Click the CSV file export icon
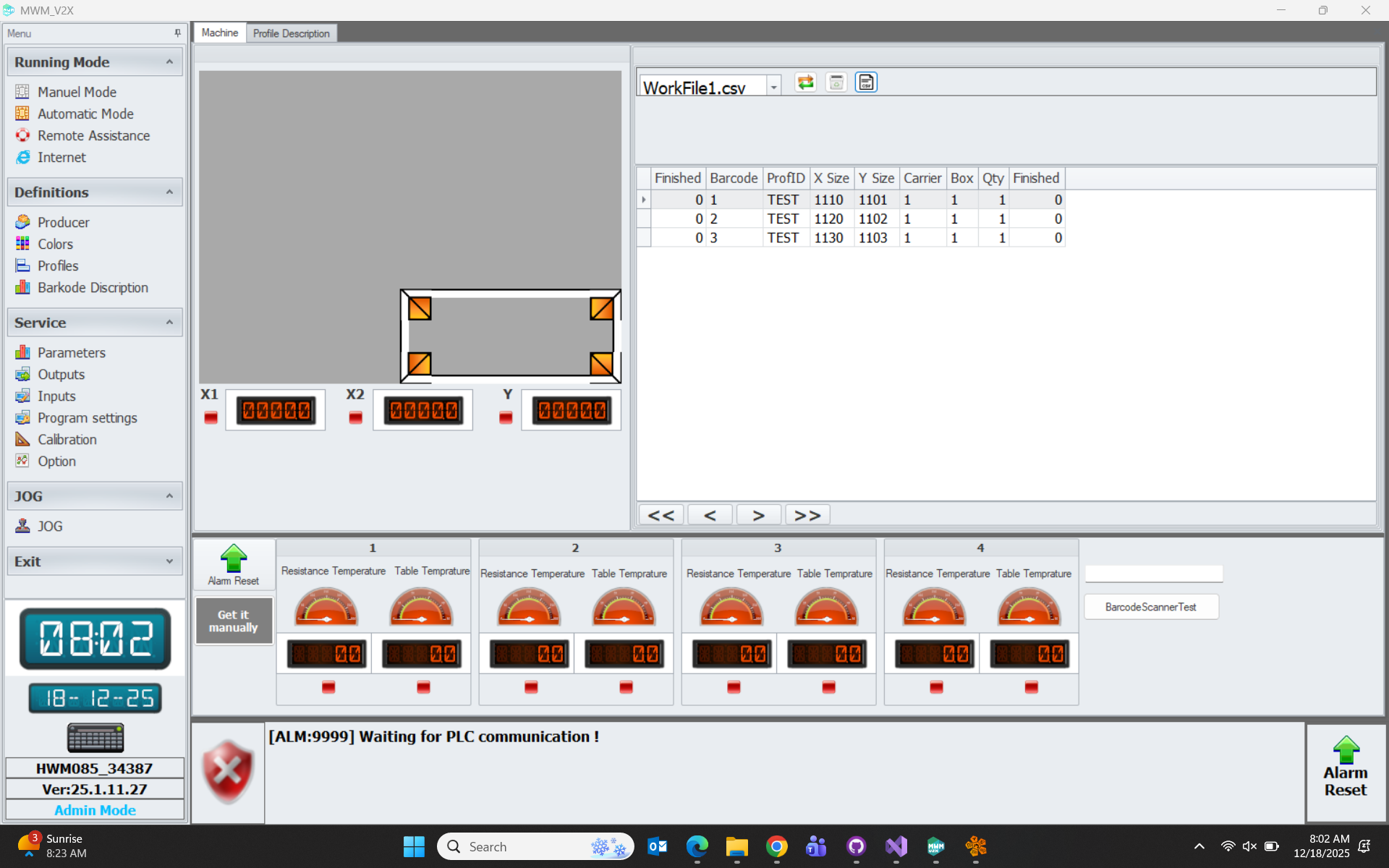 click(866, 82)
